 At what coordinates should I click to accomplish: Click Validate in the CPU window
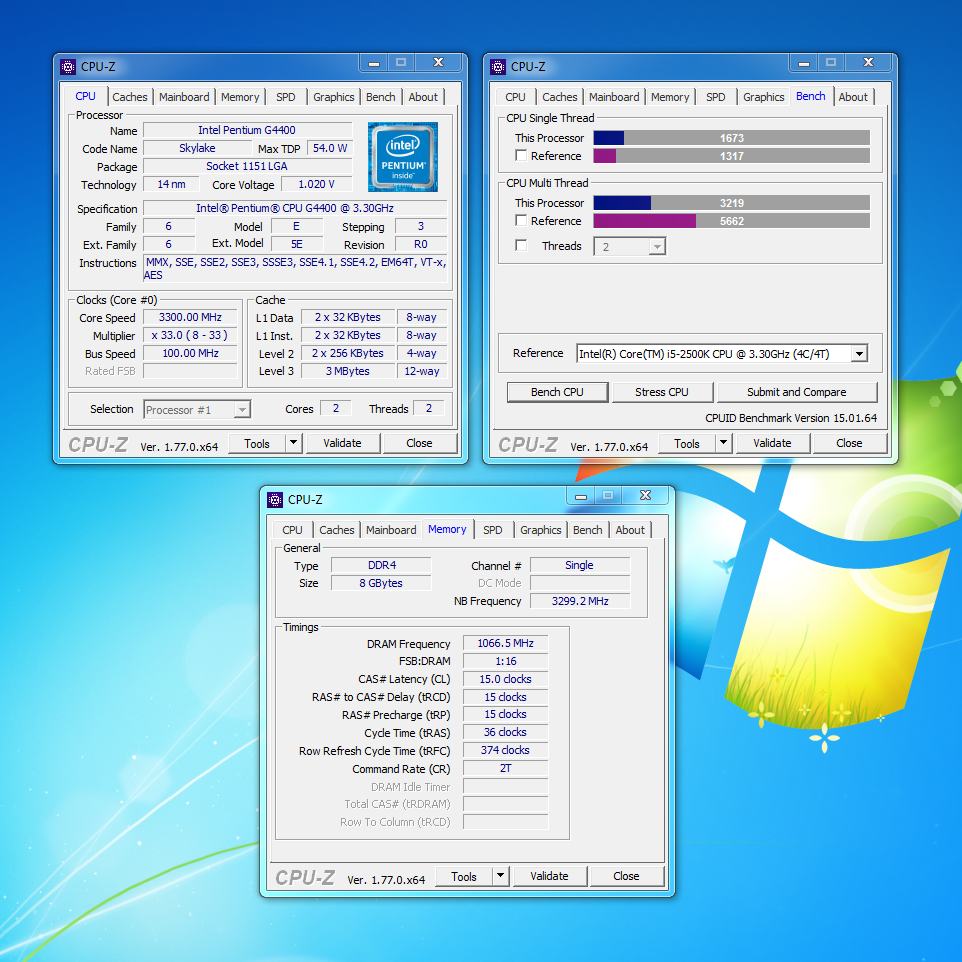342,443
